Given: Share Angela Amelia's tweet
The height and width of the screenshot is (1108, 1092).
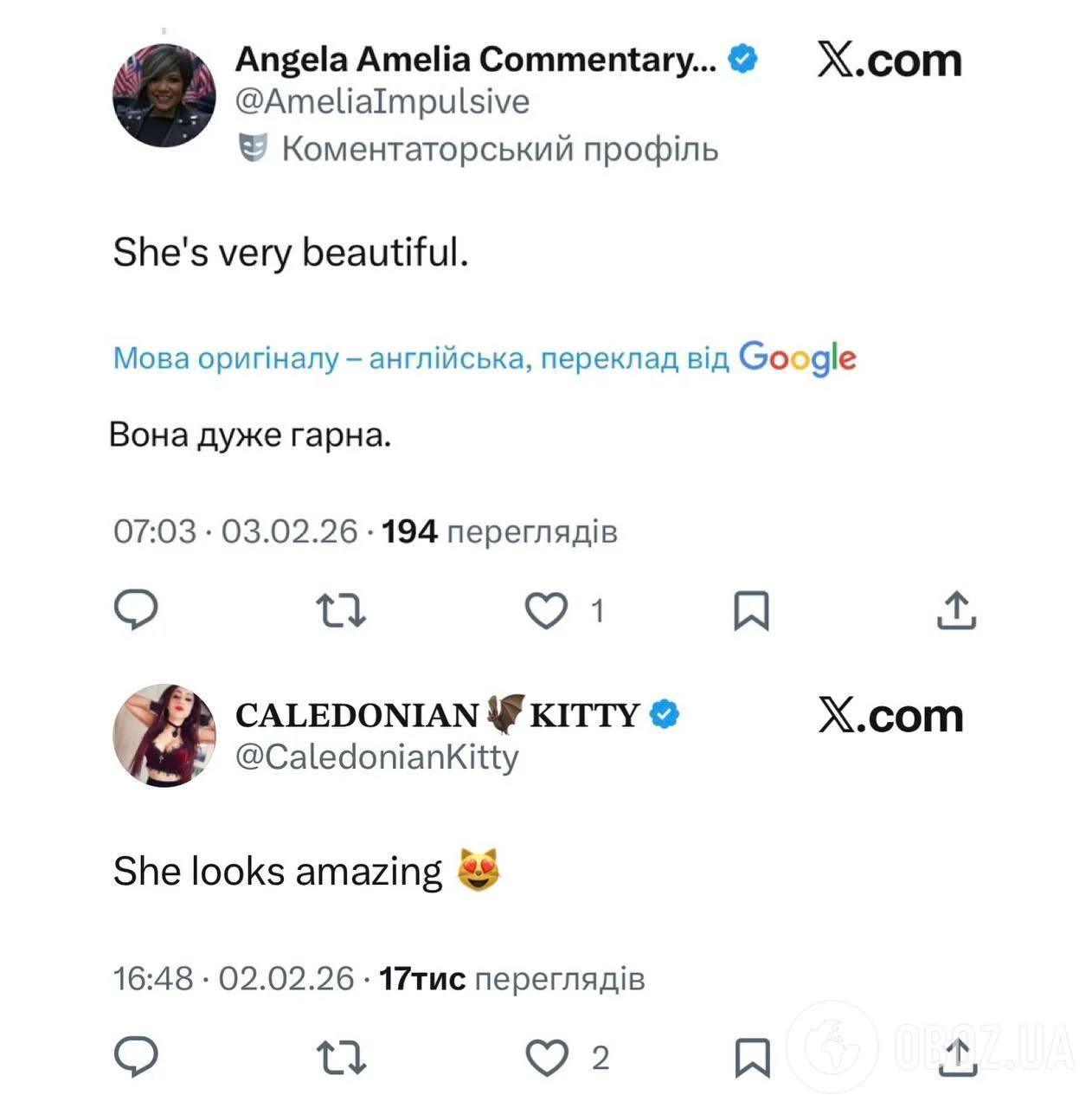Looking at the screenshot, I should coord(956,610).
